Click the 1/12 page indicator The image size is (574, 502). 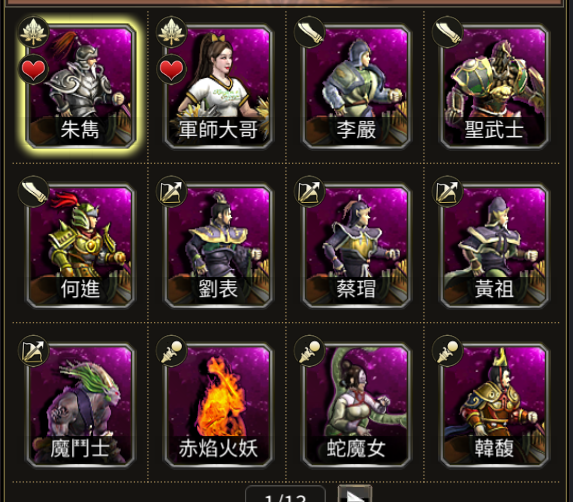click(285, 495)
